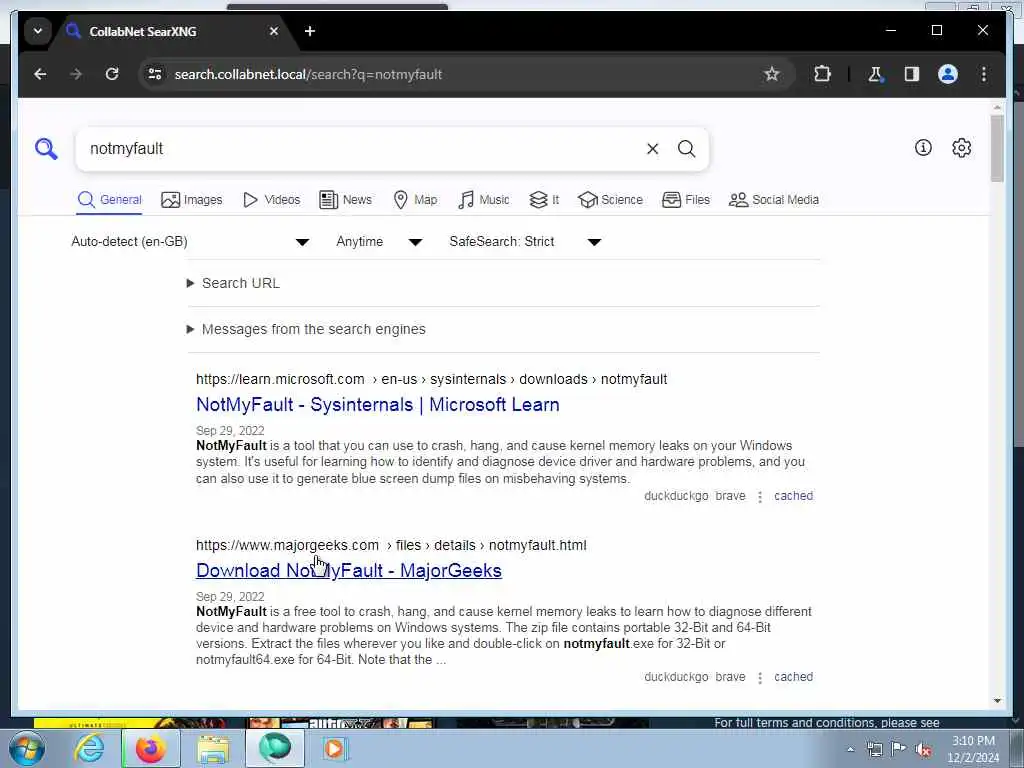Open the About info icon

coord(923,148)
